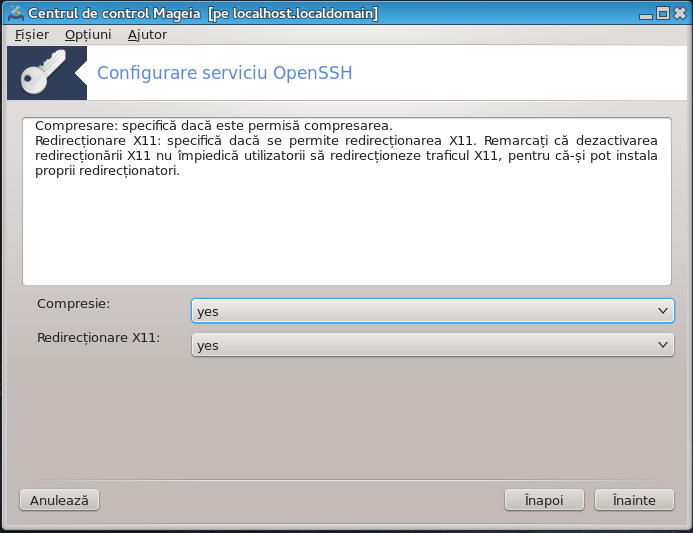Maximize the Centrul de control Mageia window

click(x=663, y=13)
